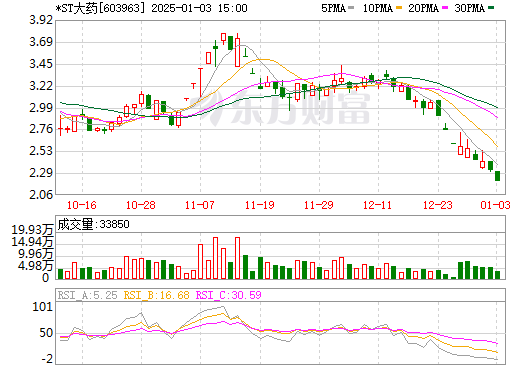Image resolution: width=520 pixels, height=365 pixels.
Task: Click the 5PMA gray legend swatch
Action: tap(351, 8)
